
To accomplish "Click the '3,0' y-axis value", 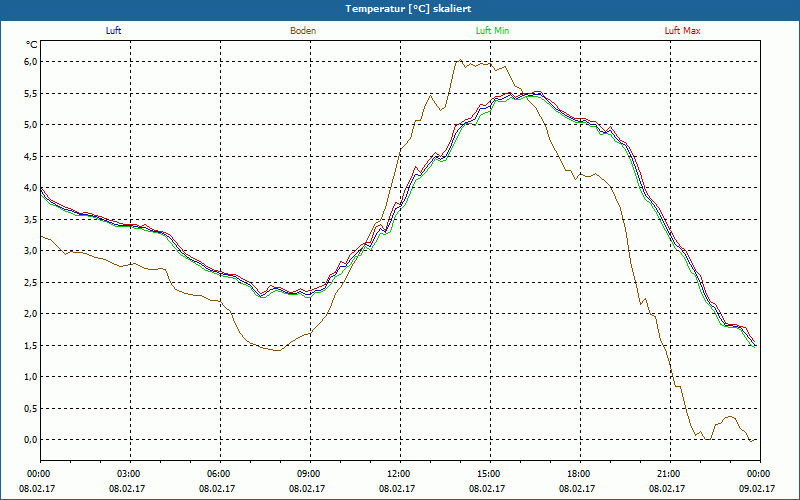I will pyautogui.click(x=32, y=251).
